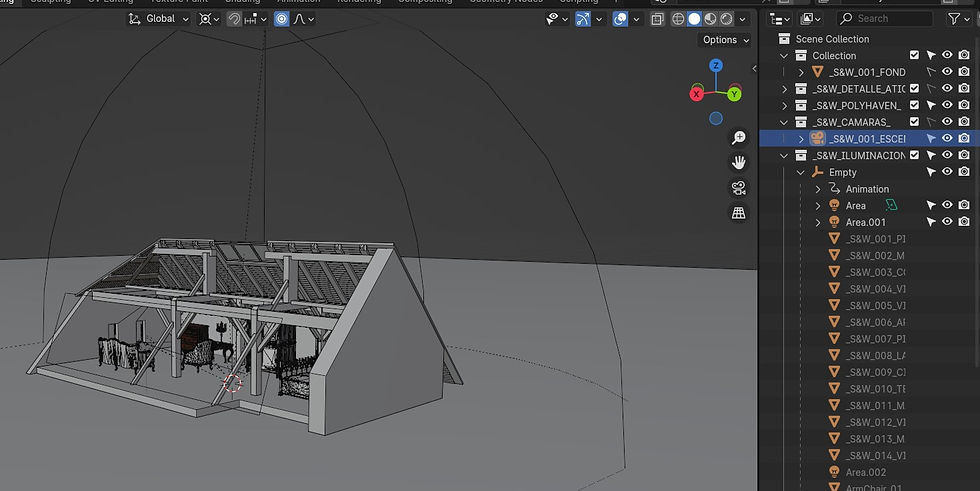Select the Animation item under Empty

866,189
